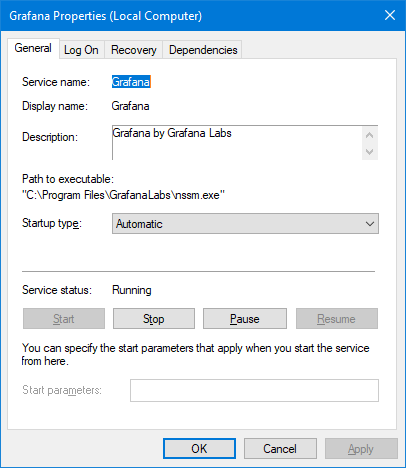Image resolution: width=406 pixels, height=468 pixels.
Task: Click the description scroll down arrow
Action: (369, 152)
